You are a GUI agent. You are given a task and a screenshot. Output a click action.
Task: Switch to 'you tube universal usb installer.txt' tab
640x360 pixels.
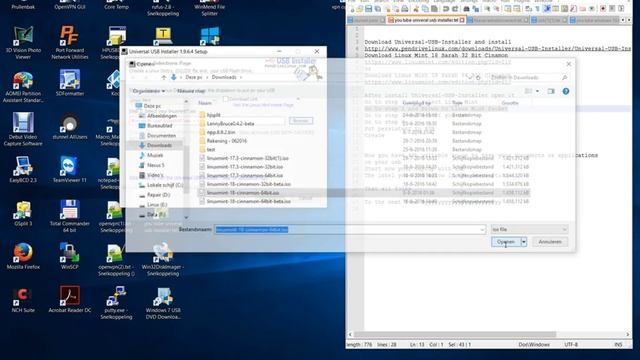[x=427, y=20]
